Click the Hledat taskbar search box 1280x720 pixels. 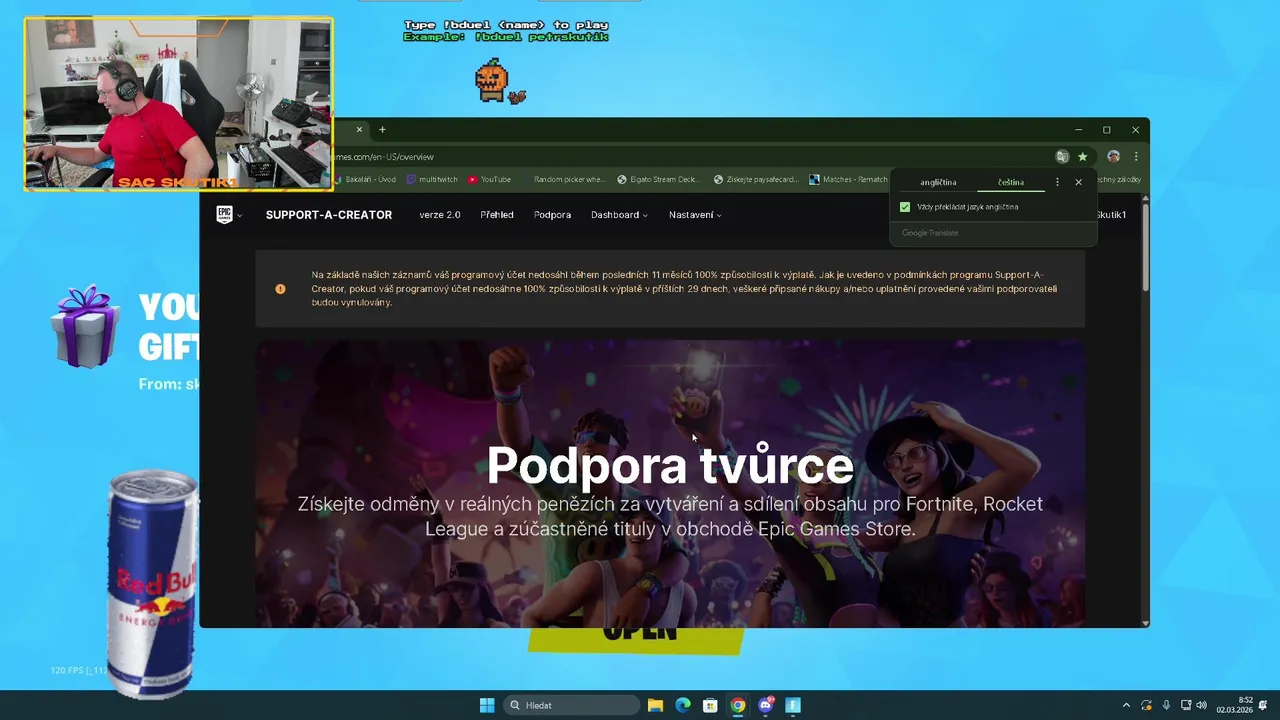pyautogui.click(x=573, y=705)
